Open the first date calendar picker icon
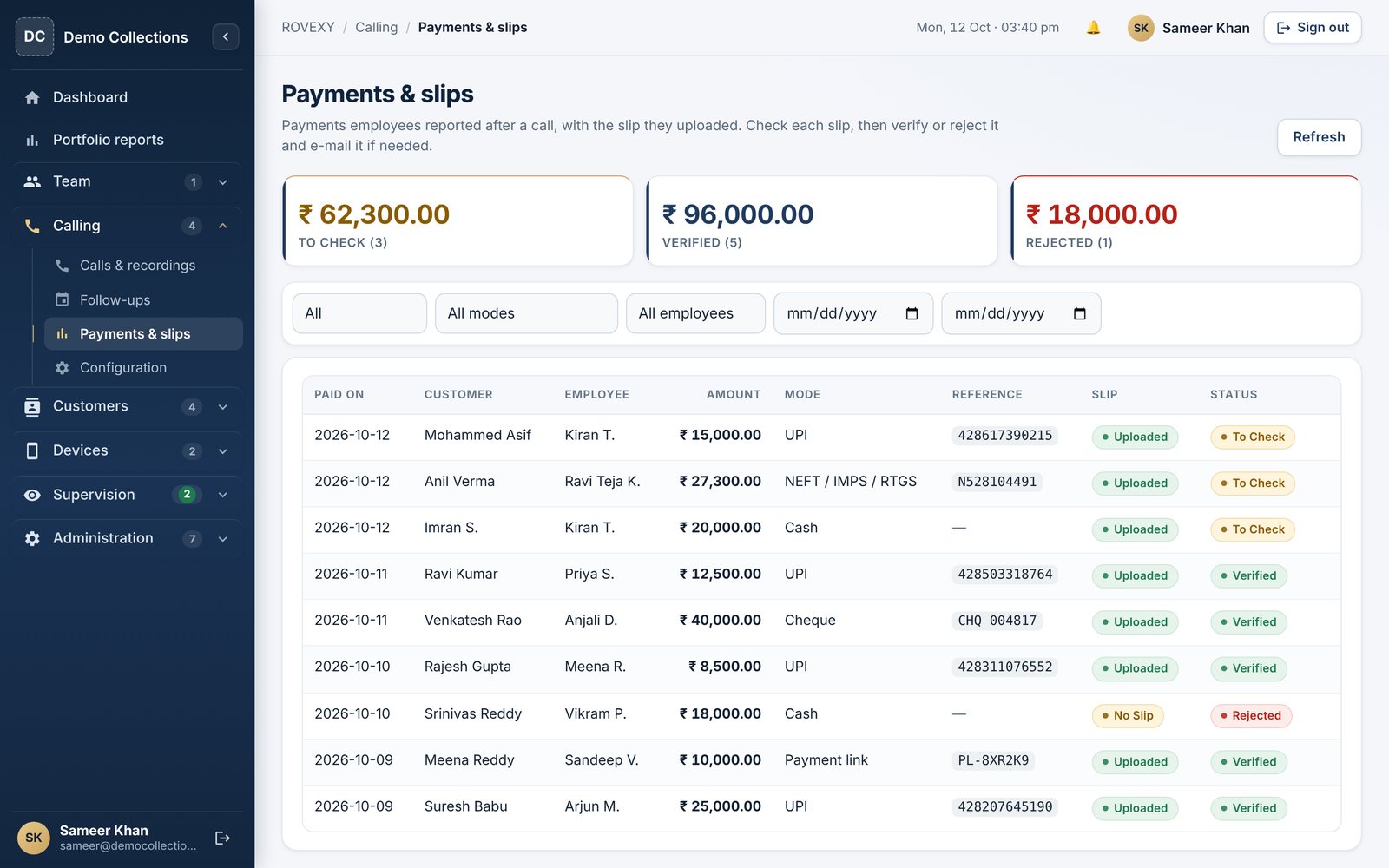This screenshot has width=1389, height=868. pyautogui.click(x=912, y=313)
